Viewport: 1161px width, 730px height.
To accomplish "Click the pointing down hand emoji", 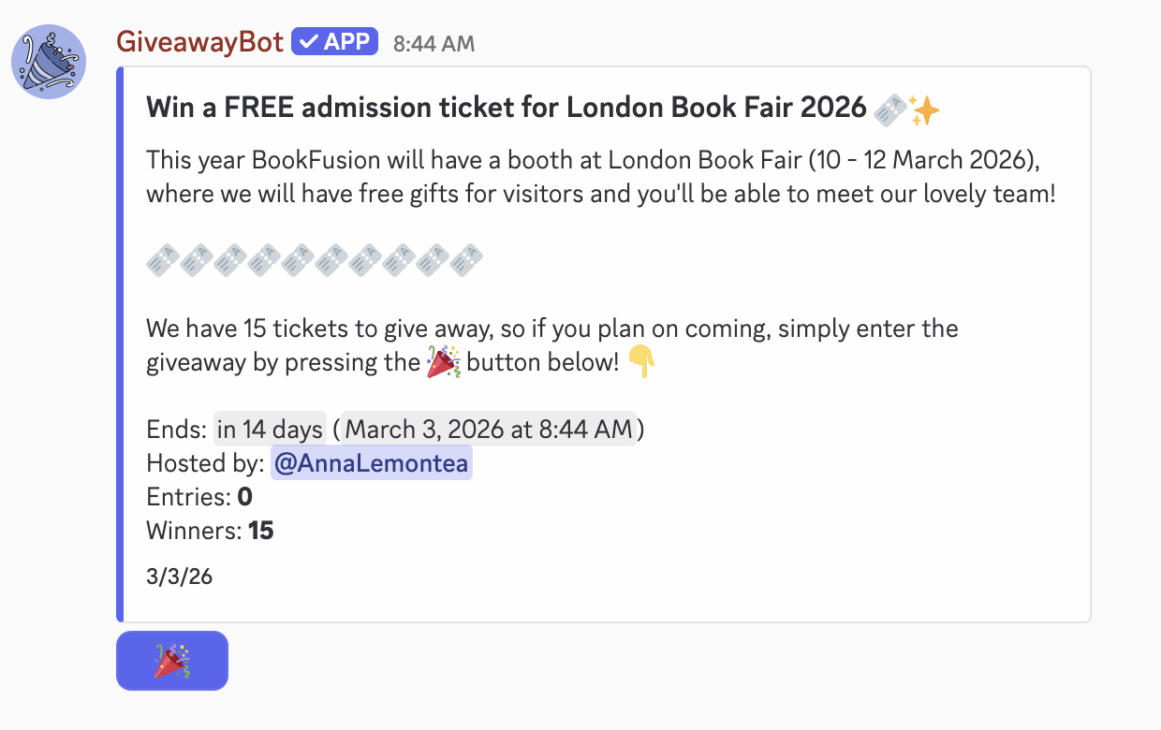I will (x=641, y=362).
